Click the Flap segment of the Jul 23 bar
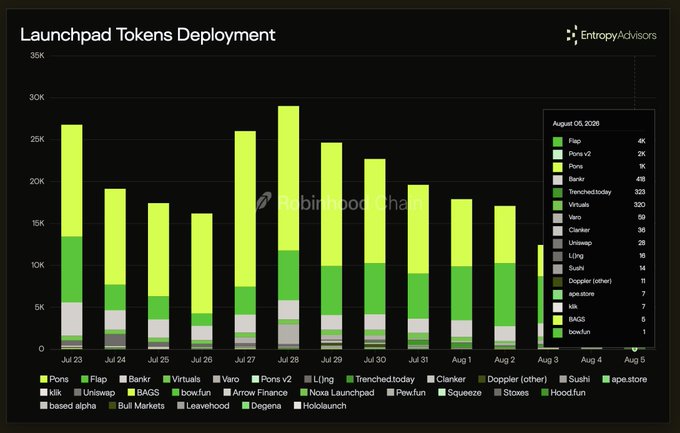 point(72,269)
